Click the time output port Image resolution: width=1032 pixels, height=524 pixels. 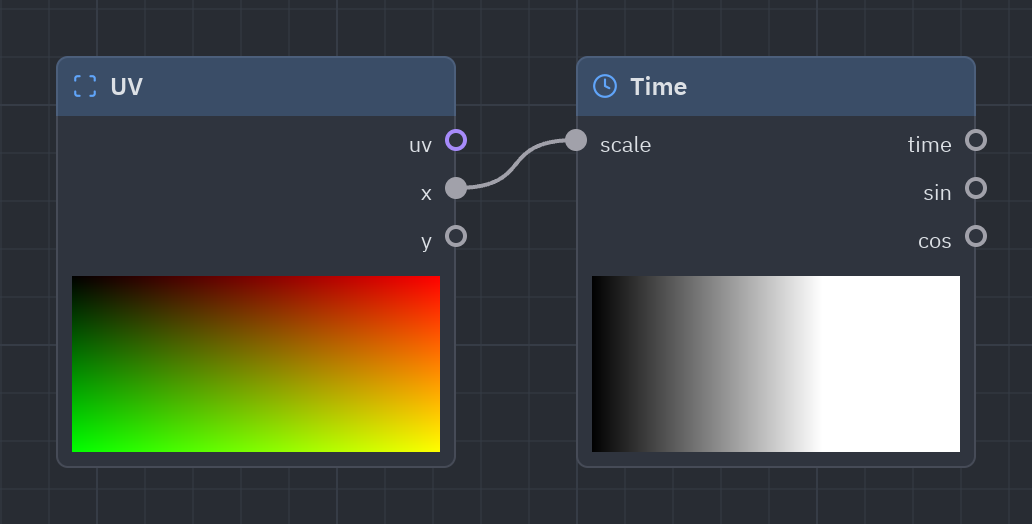tap(976, 140)
